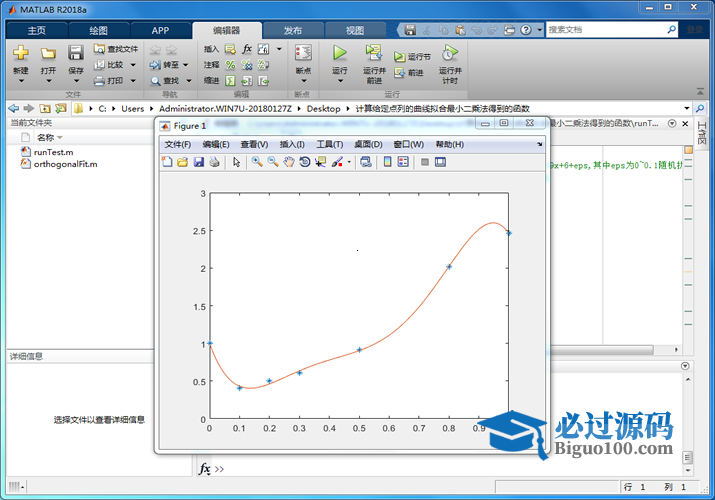Select the Zoom In tool in Figure 1

(257, 162)
